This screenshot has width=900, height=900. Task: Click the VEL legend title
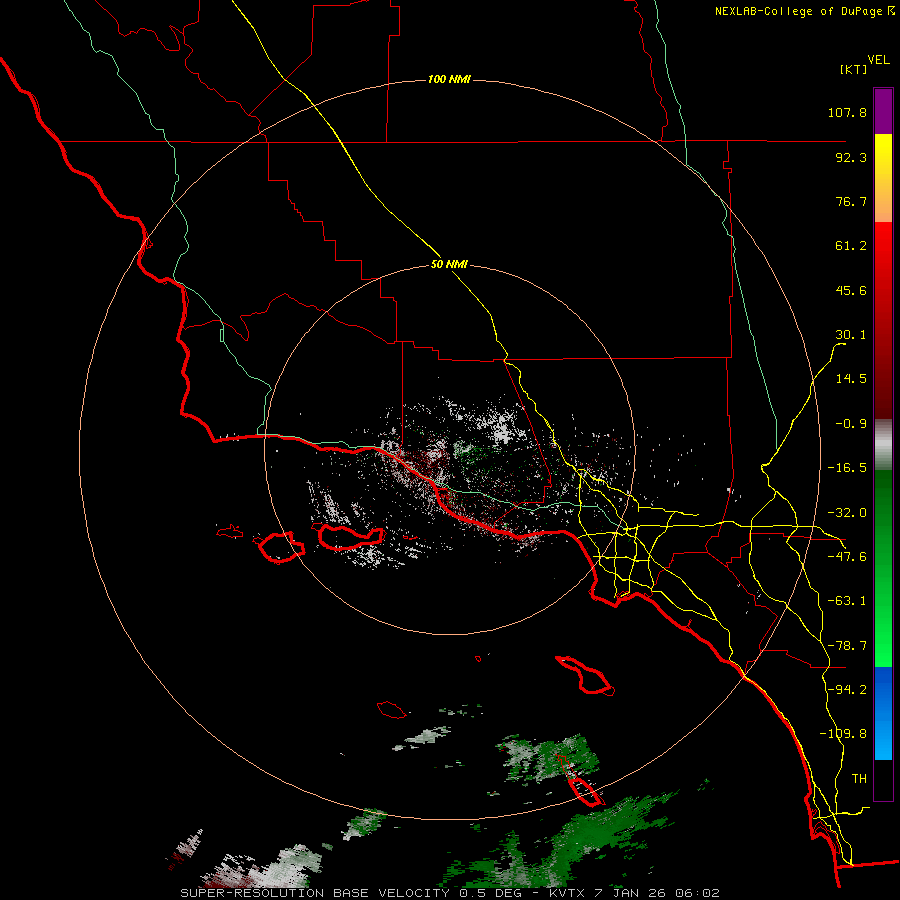879,59
